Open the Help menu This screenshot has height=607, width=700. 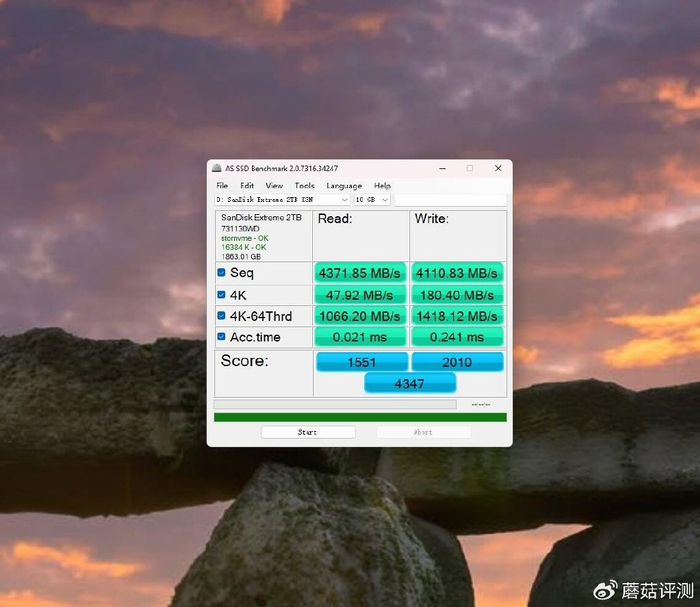pyautogui.click(x=382, y=186)
